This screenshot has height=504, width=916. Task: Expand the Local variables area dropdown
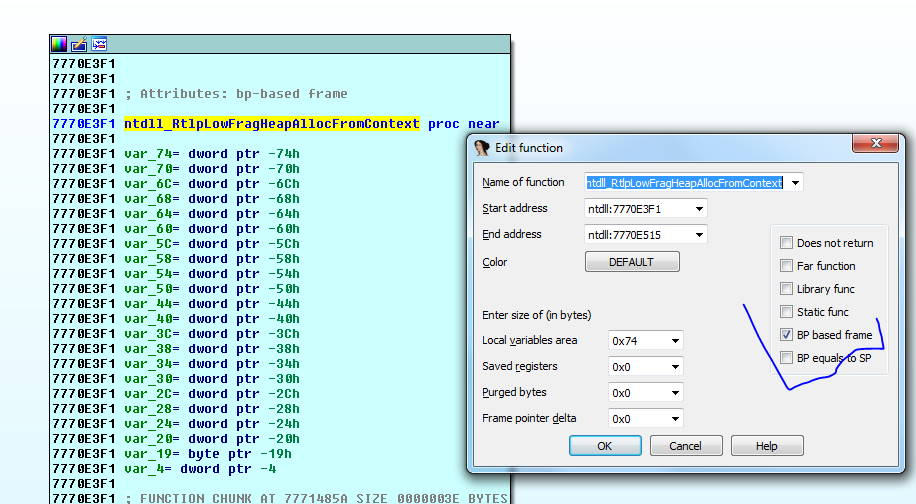point(674,341)
